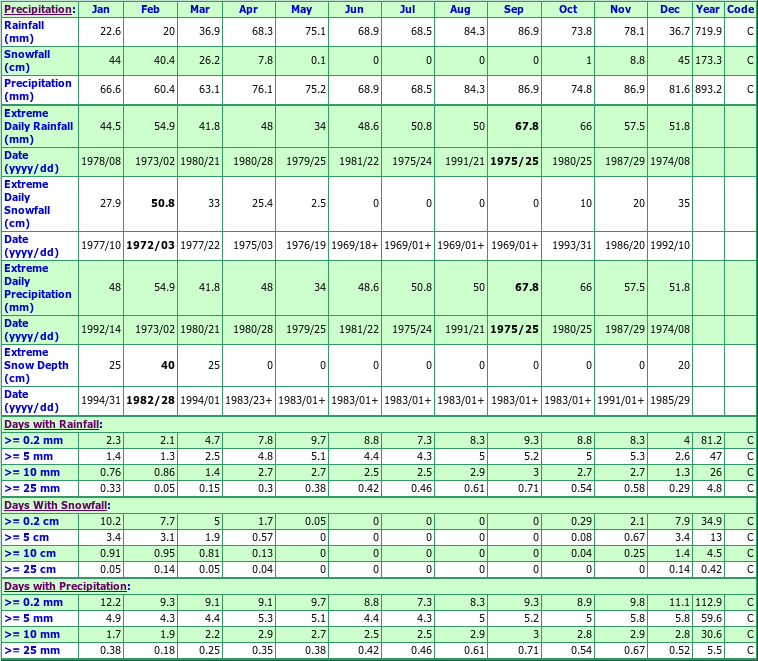The image size is (758, 661).
Task: Click the Extreme Snow Depth (cm) label
Action: 36,365
